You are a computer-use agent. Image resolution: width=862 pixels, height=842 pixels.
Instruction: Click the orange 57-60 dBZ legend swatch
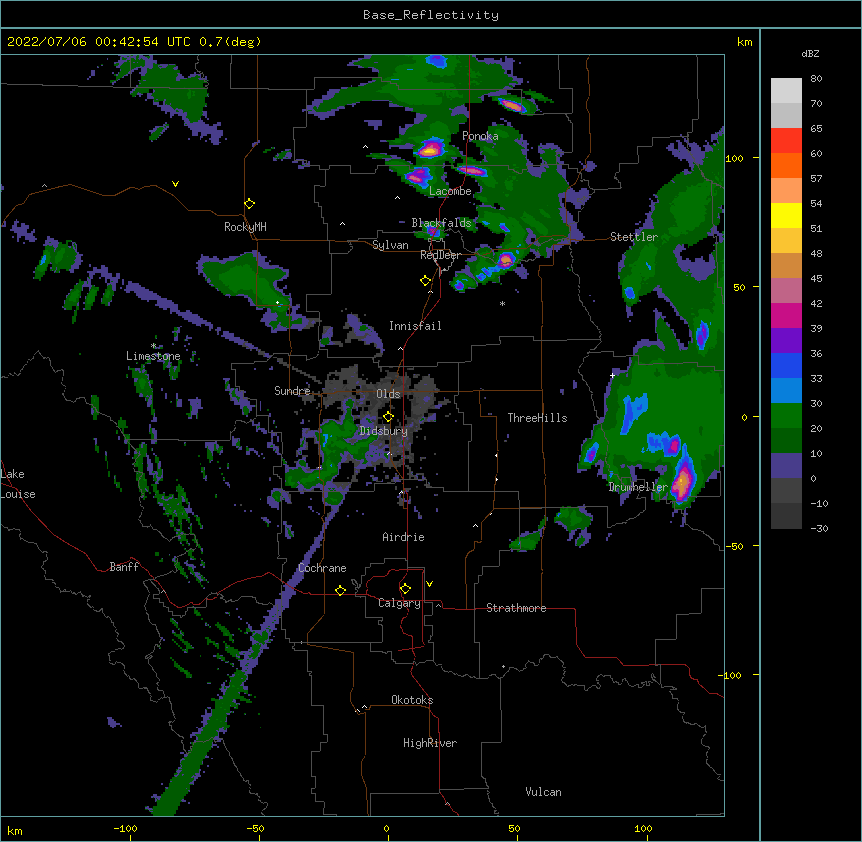pos(786,165)
